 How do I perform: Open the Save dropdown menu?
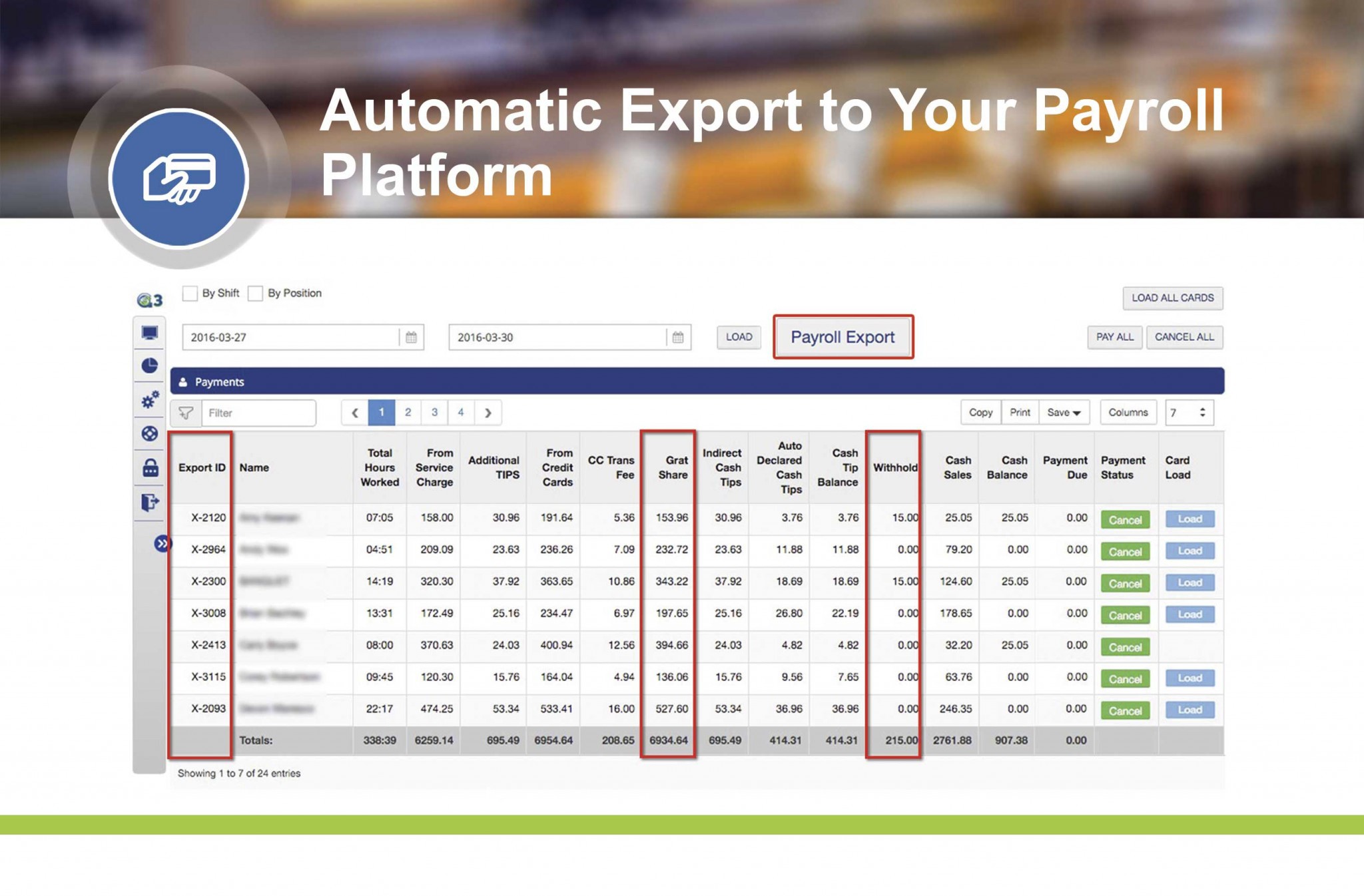point(1064,413)
